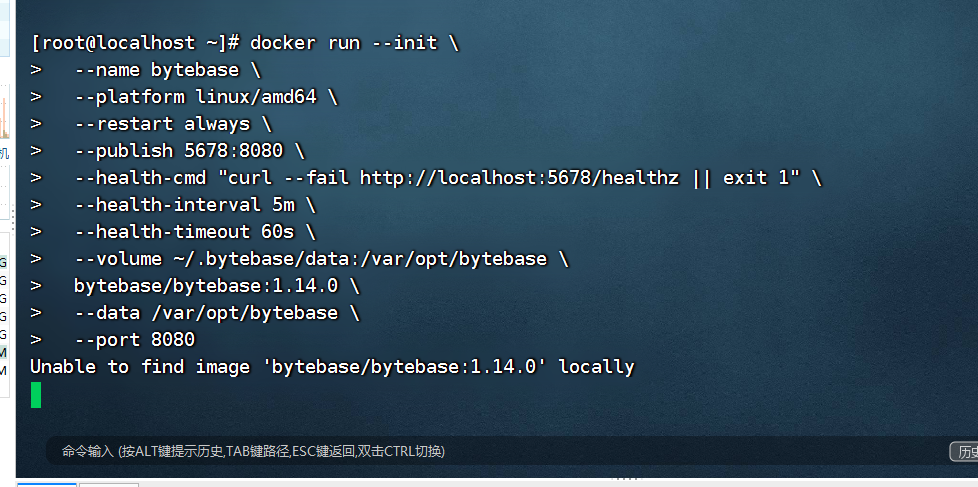This screenshot has width=978, height=487.
Task: Open the 历史 history button beside command input
Action: tap(964, 451)
